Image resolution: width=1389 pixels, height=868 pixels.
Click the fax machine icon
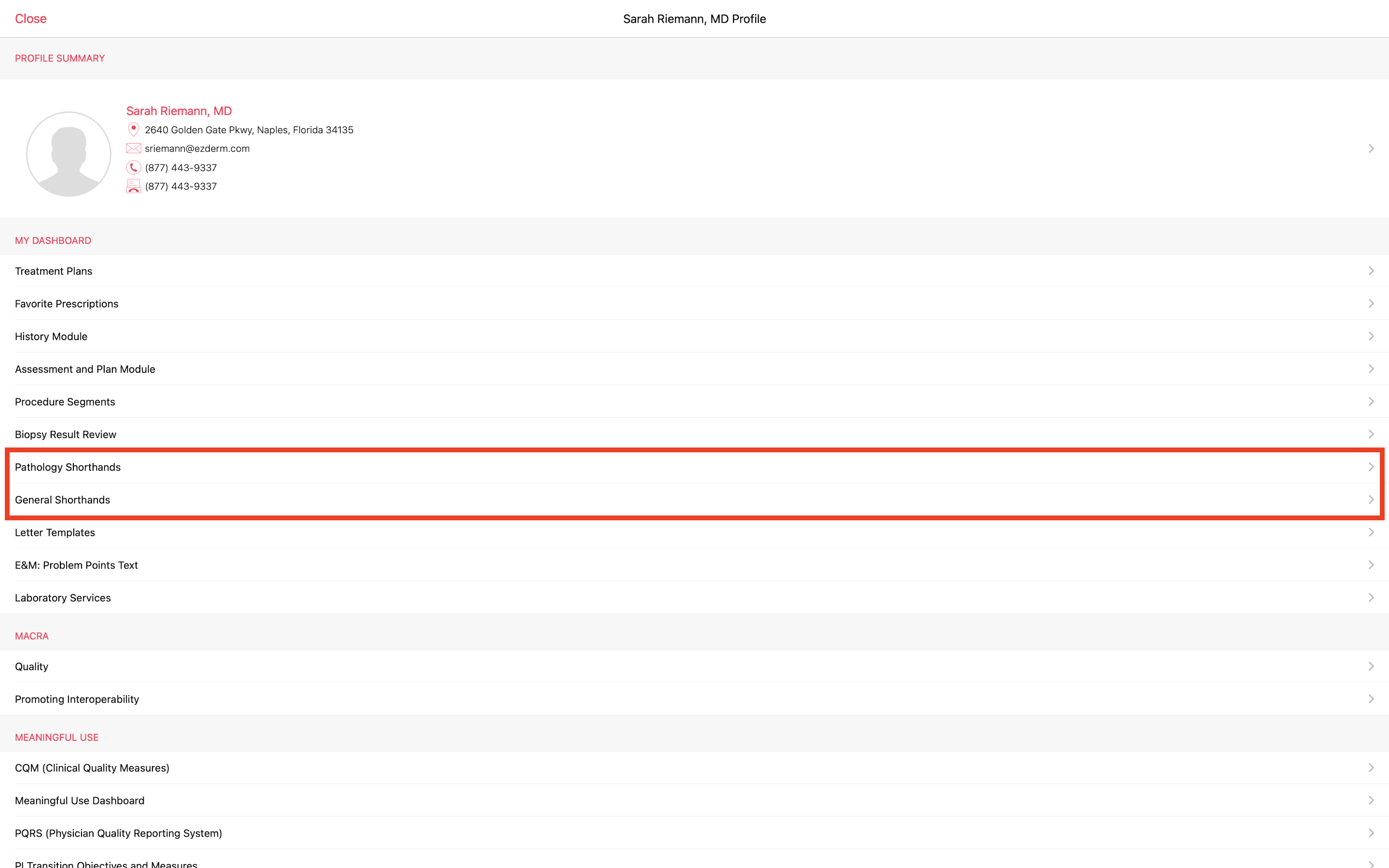point(133,186)
